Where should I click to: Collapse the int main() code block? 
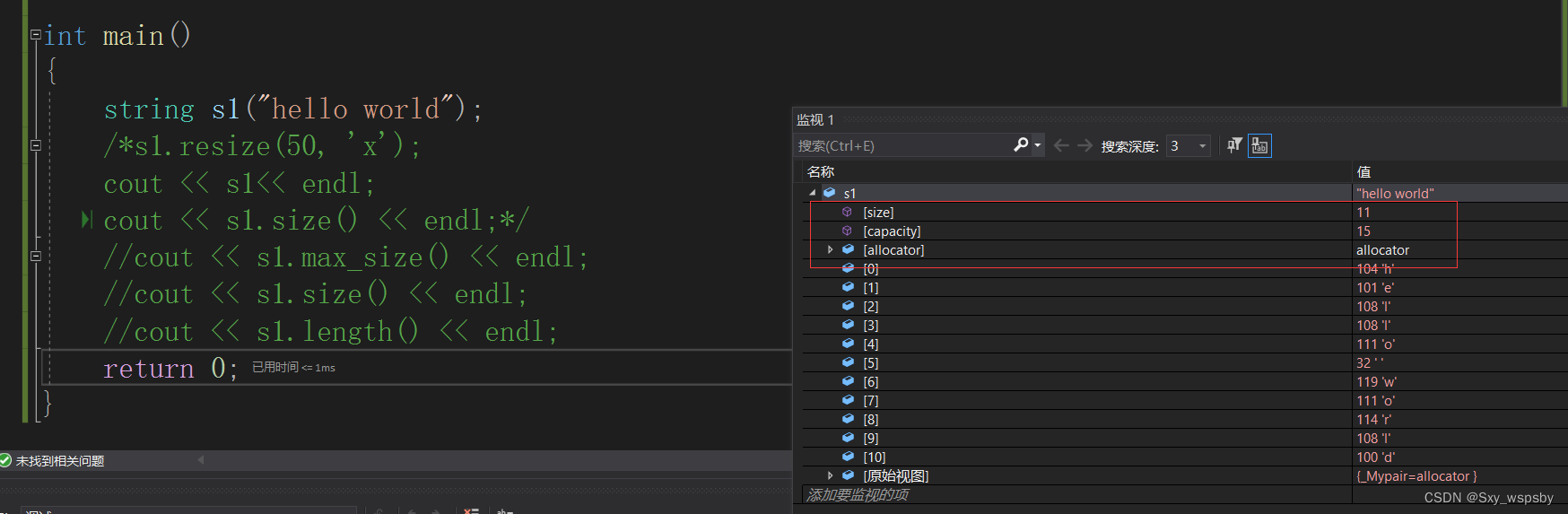[x=36, y=35]
